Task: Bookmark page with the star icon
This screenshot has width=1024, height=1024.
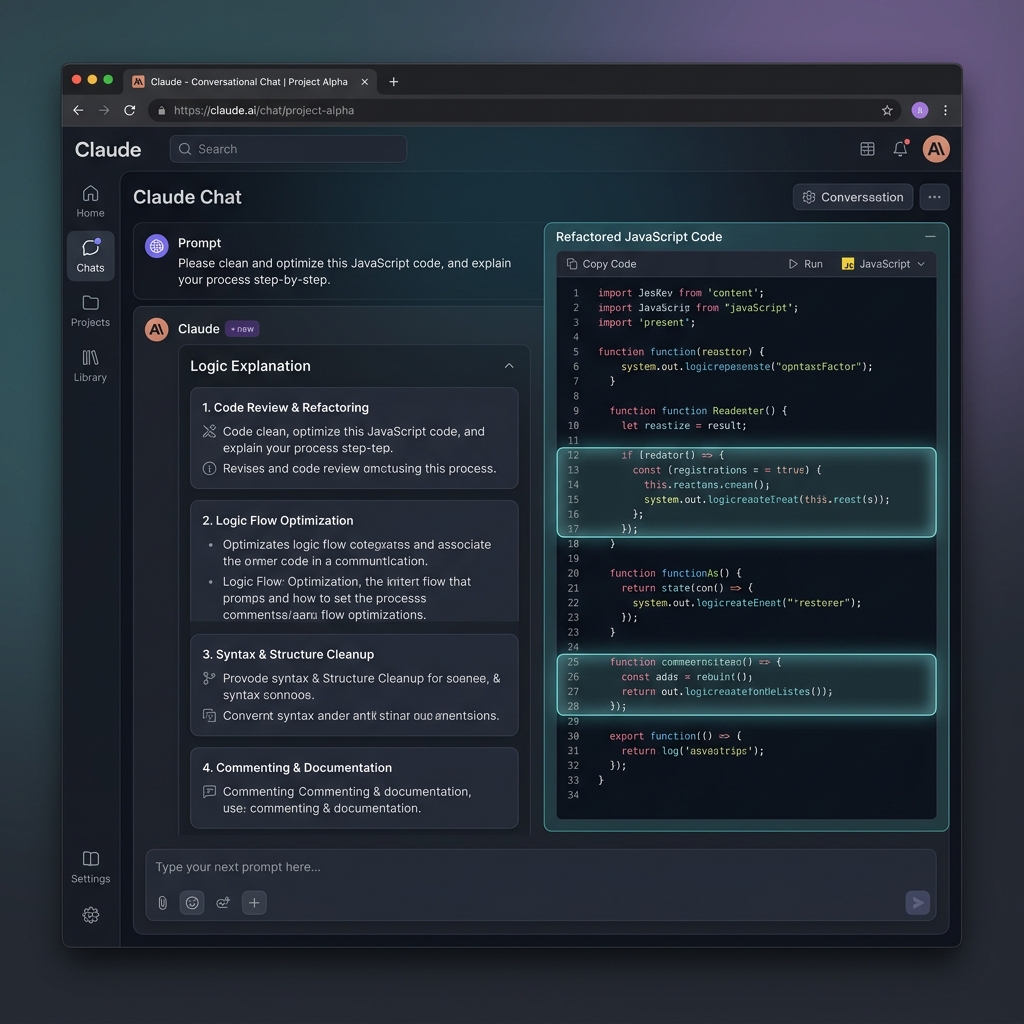Action: point(887,110)
